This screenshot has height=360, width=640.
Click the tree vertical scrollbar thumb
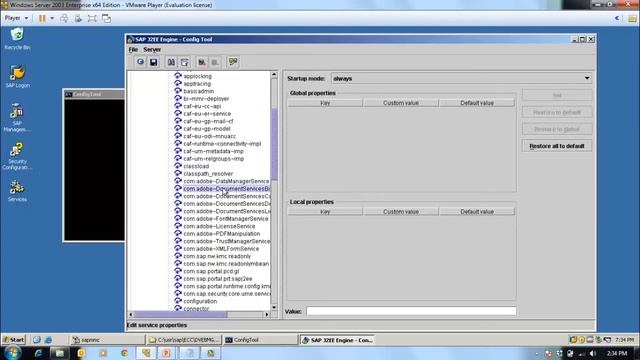tap(274, 144)
